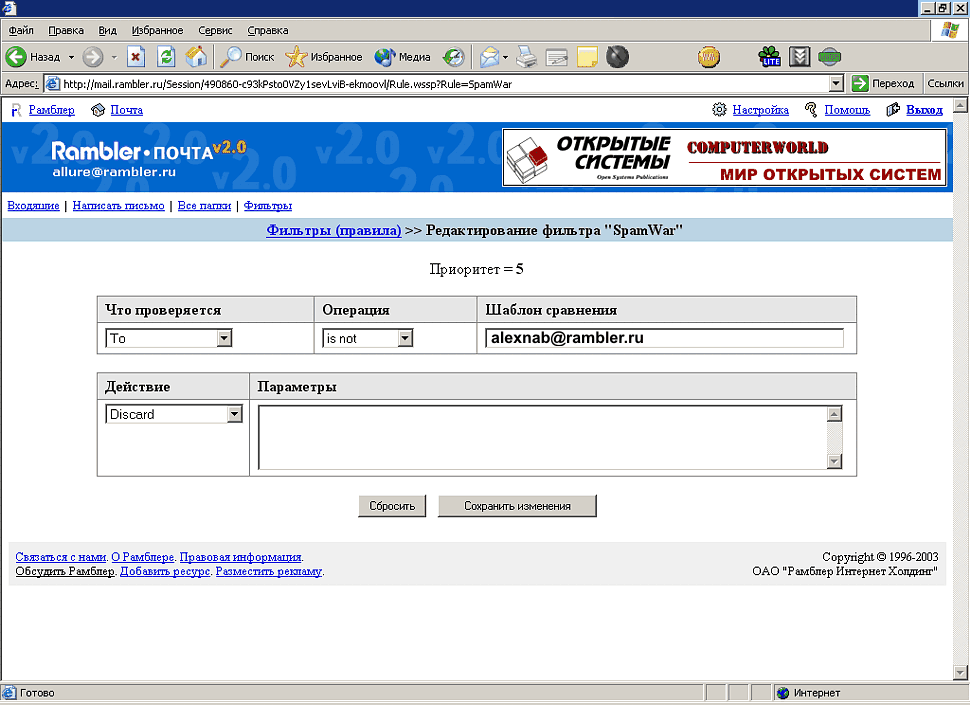
Task: Open the Ссылки links bar
Action: [x=945, y=83]
